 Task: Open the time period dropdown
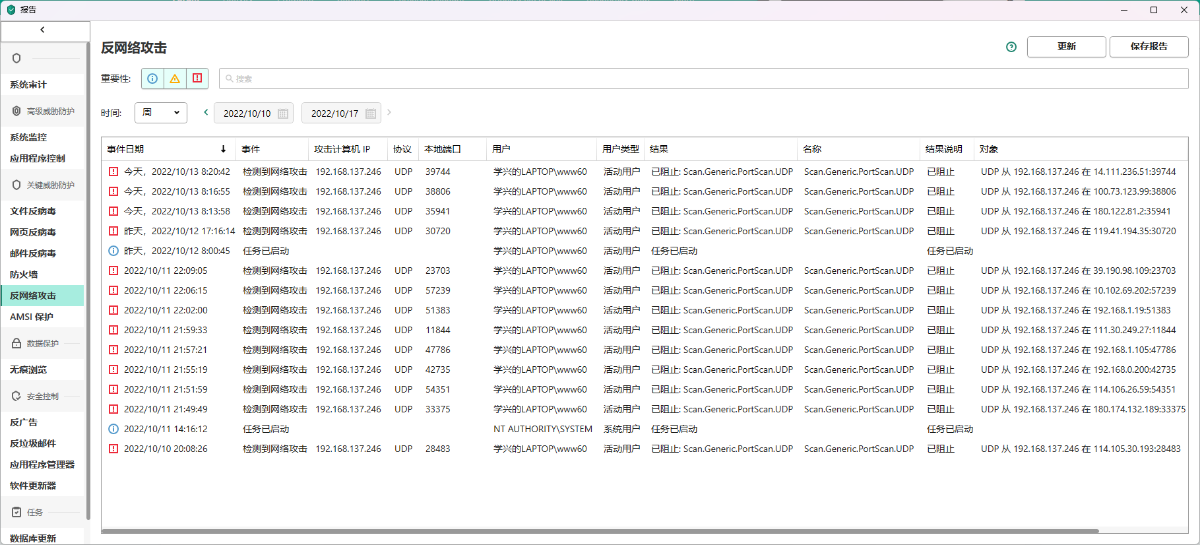160,113
